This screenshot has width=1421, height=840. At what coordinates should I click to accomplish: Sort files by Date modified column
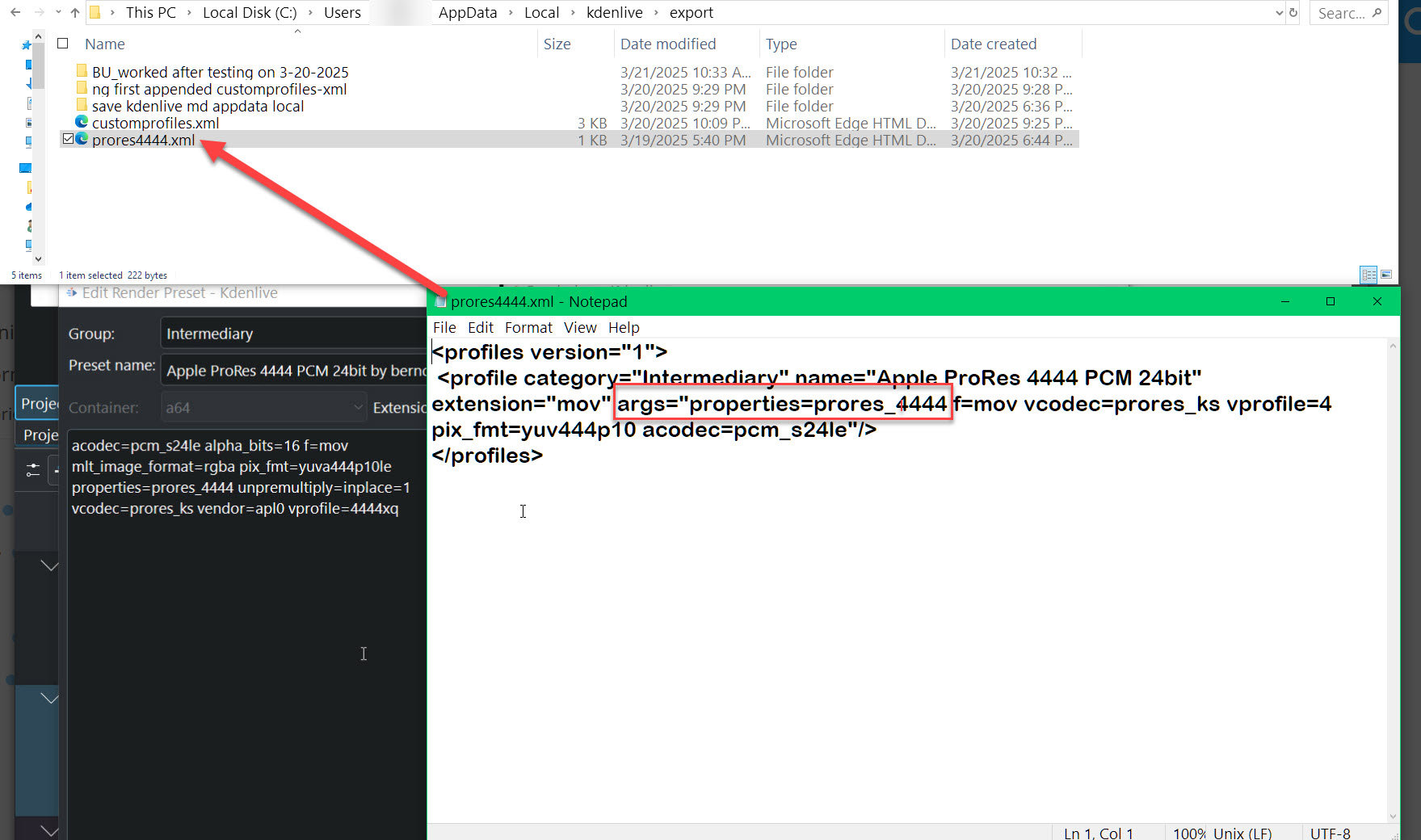pyautogui.click(x=668, y=44)
